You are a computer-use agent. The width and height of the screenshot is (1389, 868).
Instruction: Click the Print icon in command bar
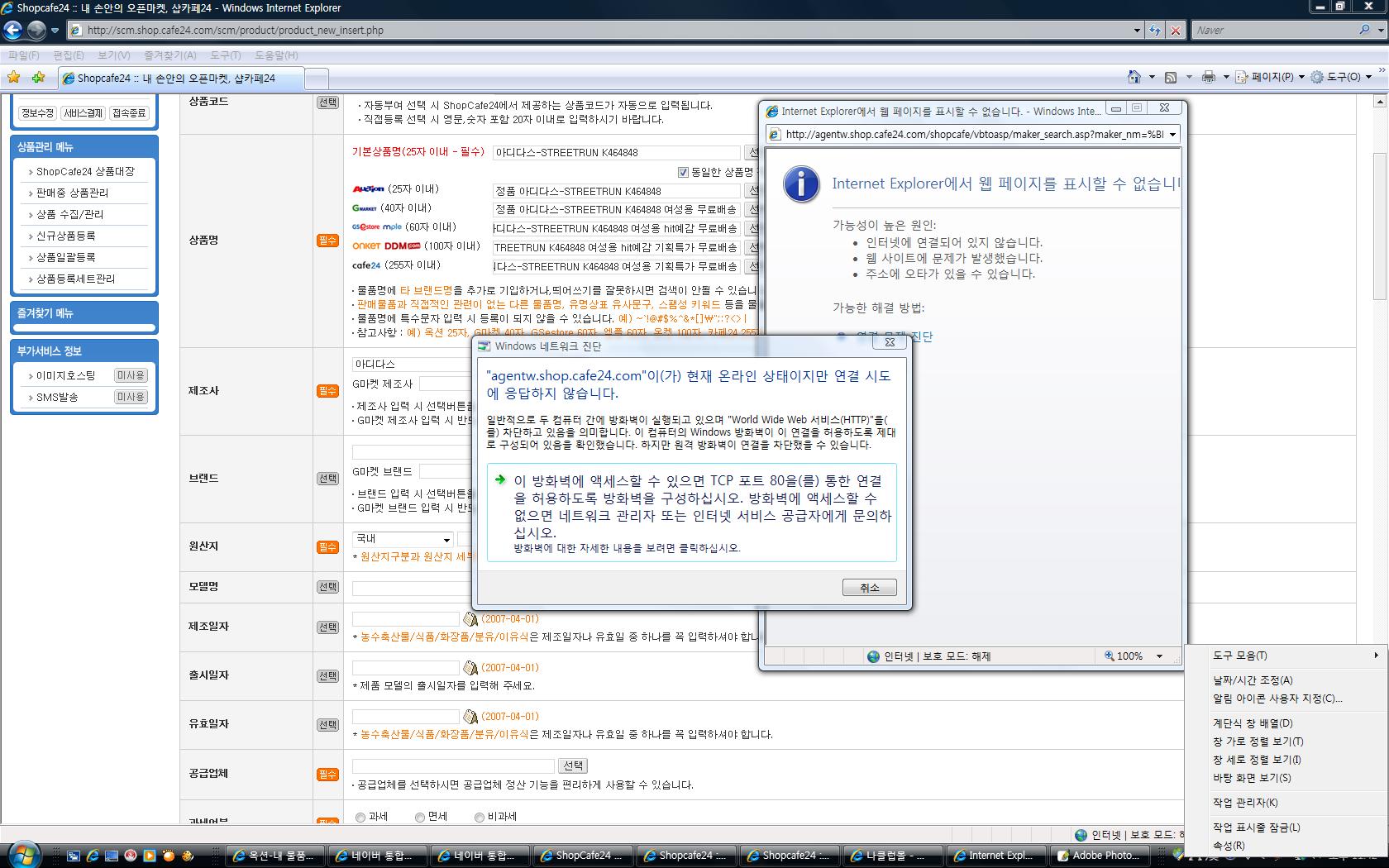tap(1209, 77)
